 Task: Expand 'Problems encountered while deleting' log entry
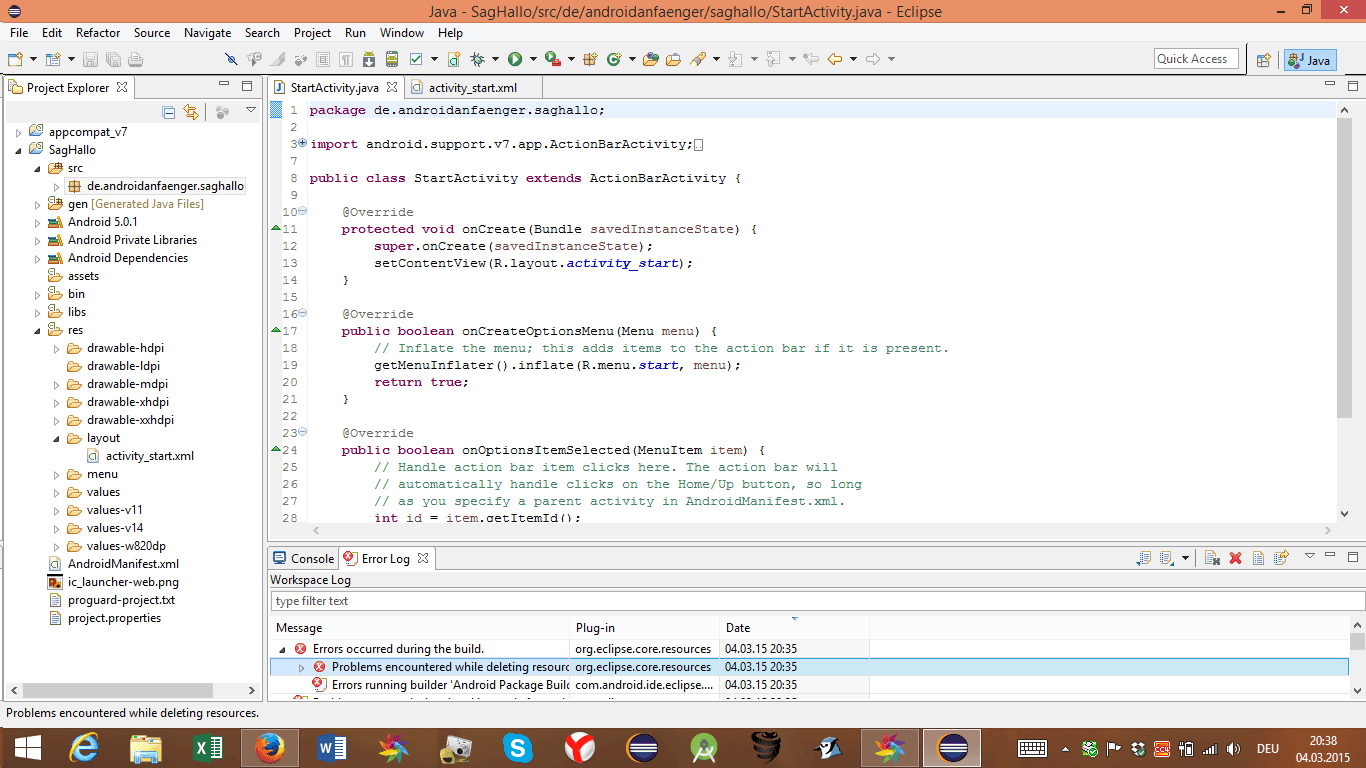302,667
